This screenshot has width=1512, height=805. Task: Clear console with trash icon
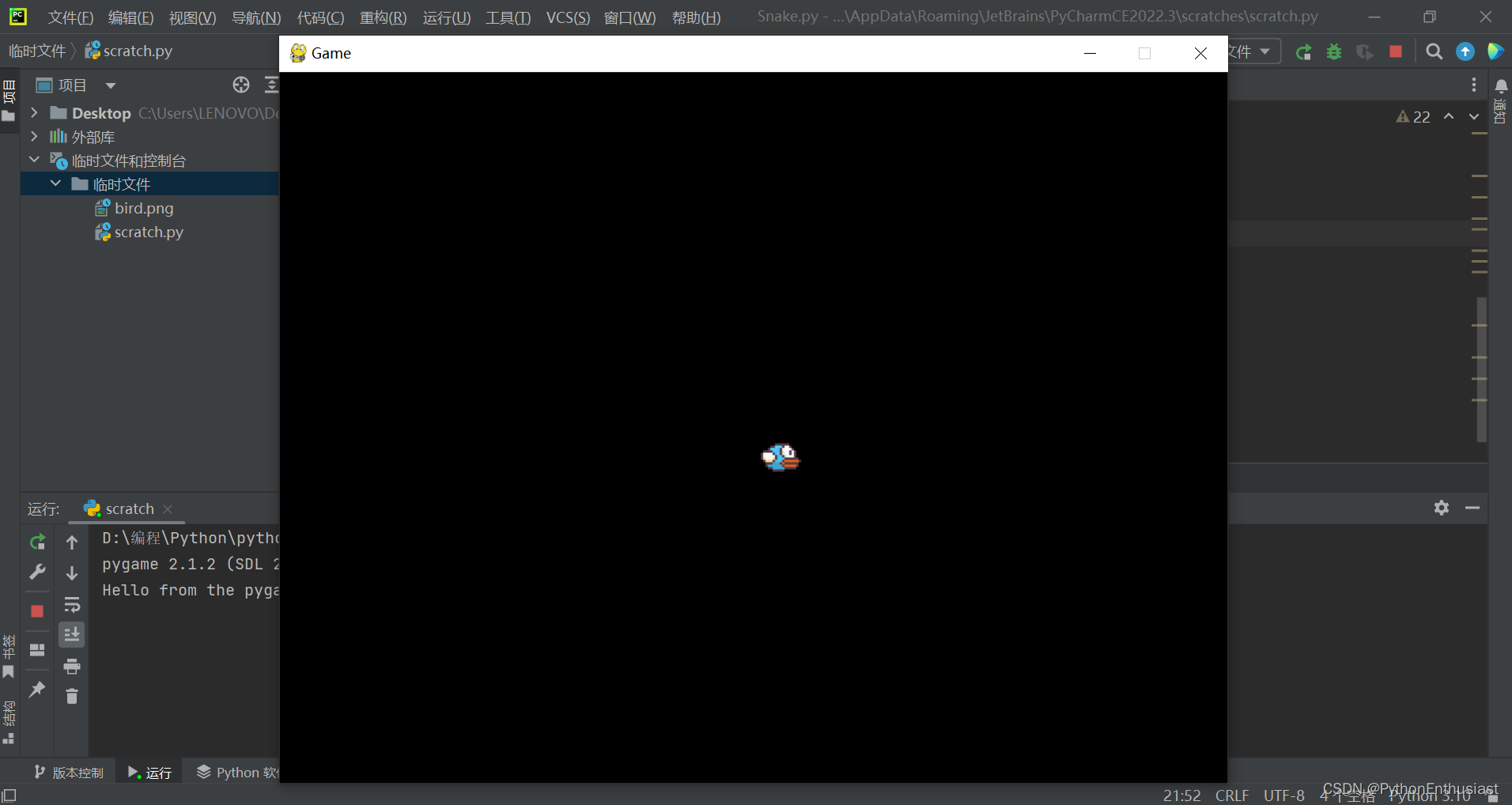coord(72,697)
